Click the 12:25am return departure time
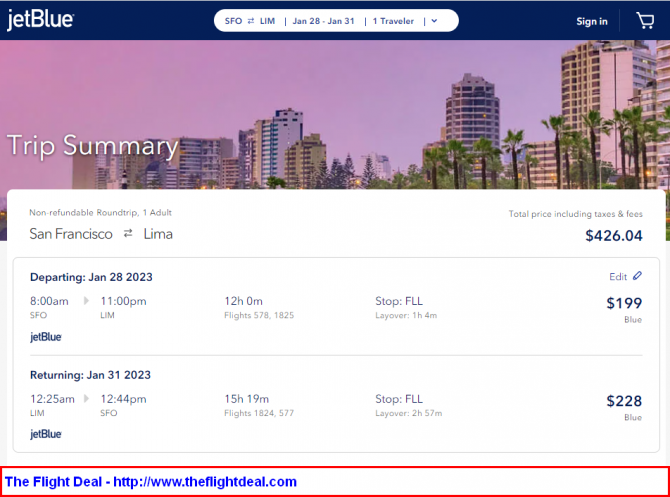 pyautogui.click(x=52, y=399)
